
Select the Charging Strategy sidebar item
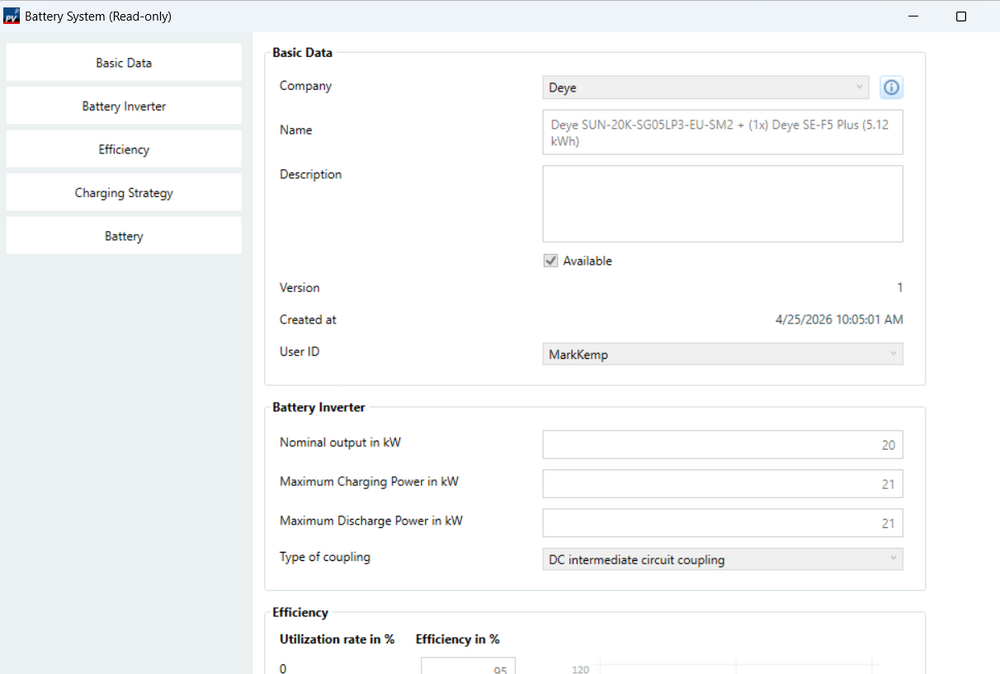124,193
